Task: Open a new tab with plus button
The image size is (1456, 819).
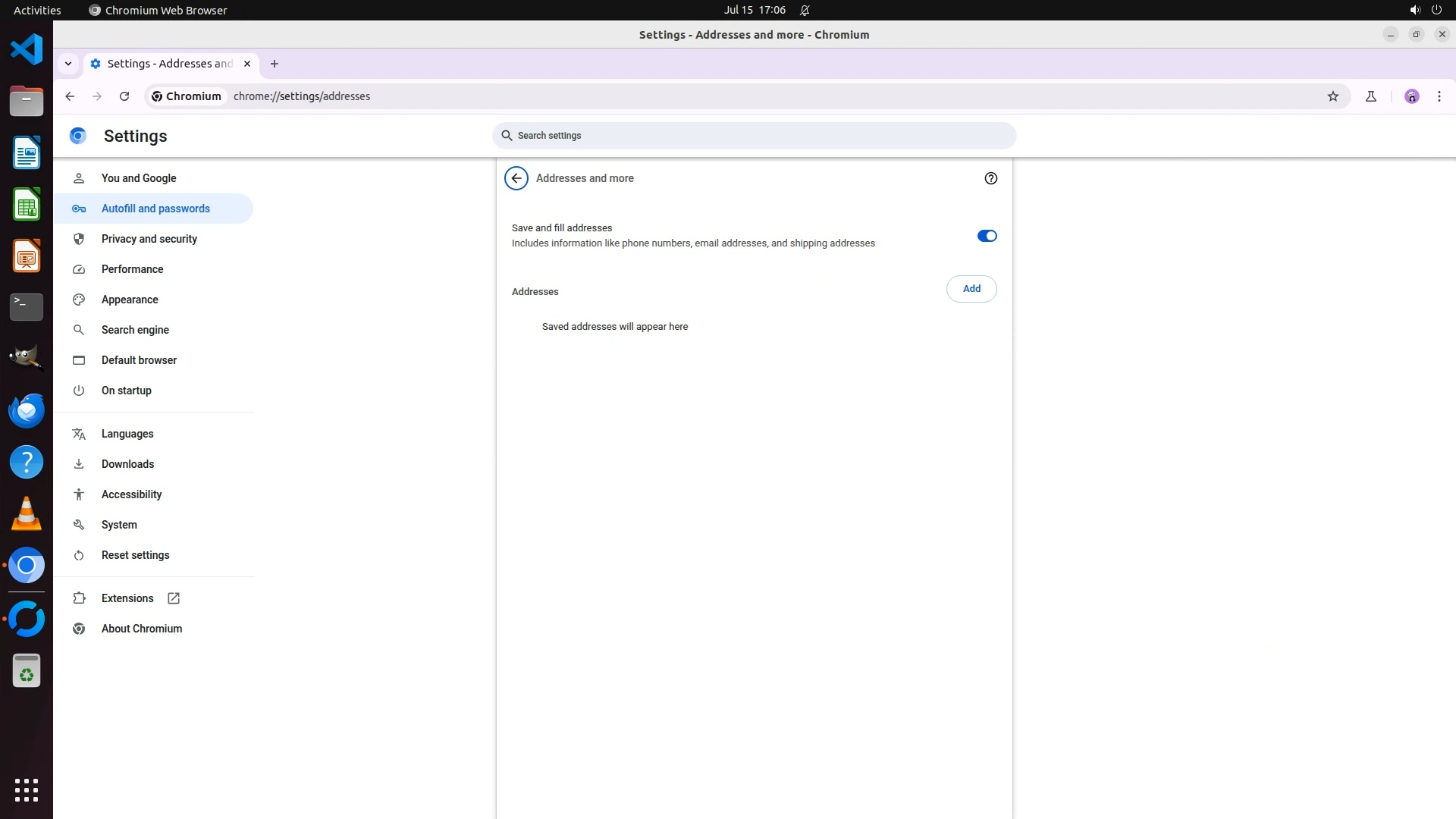Action: 275,64
